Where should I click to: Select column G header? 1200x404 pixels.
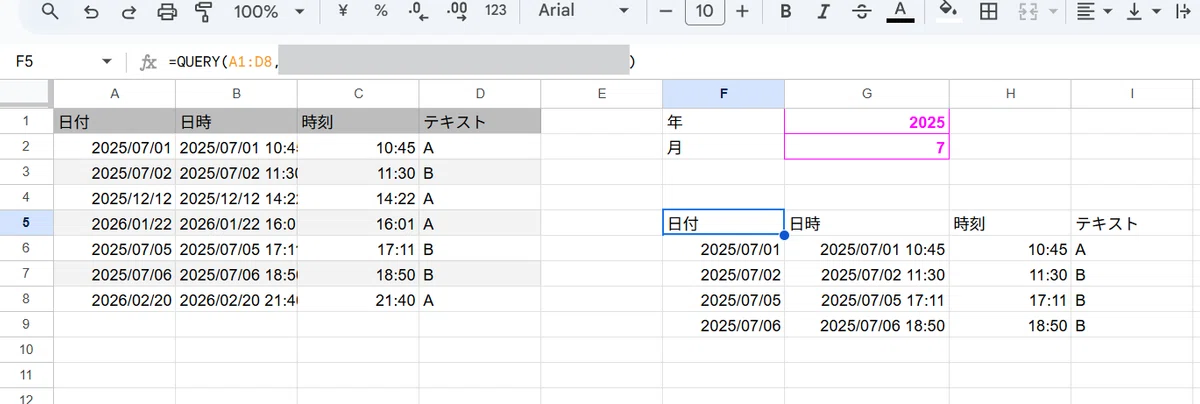point(867,94)
